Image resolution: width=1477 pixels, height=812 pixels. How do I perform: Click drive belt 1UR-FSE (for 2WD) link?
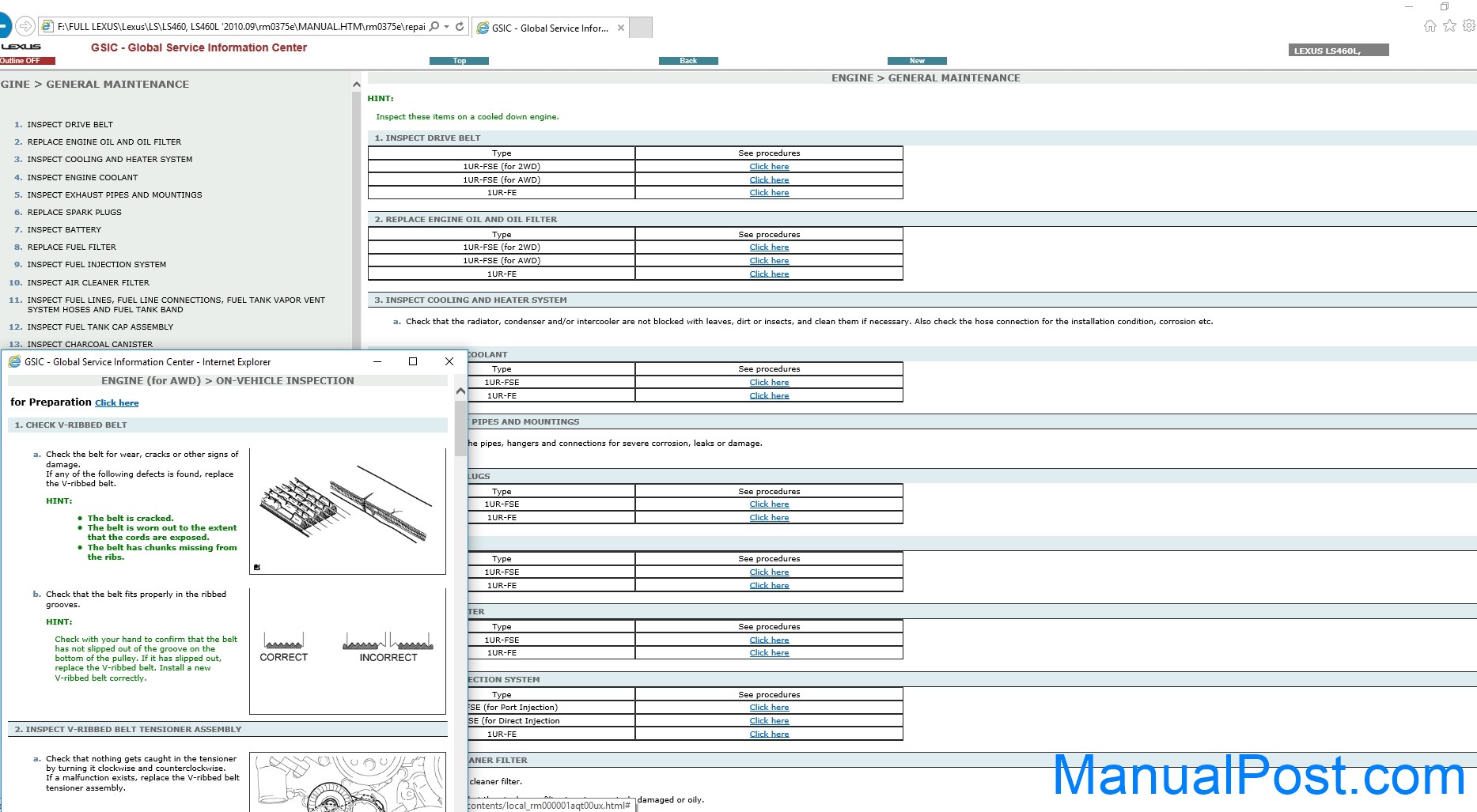769,166
